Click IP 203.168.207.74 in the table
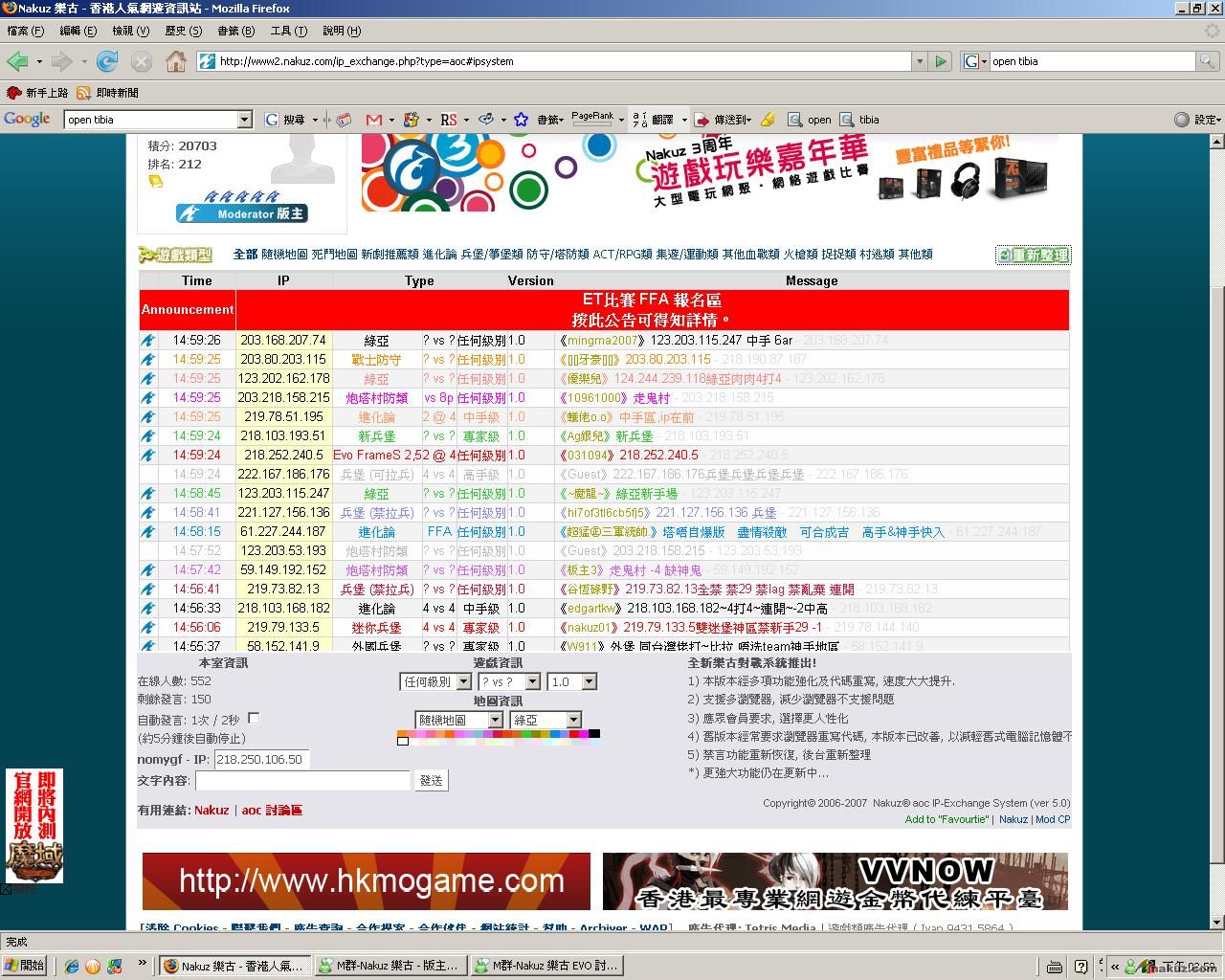The image size is (1225, 980). click(x=283, y=340)
